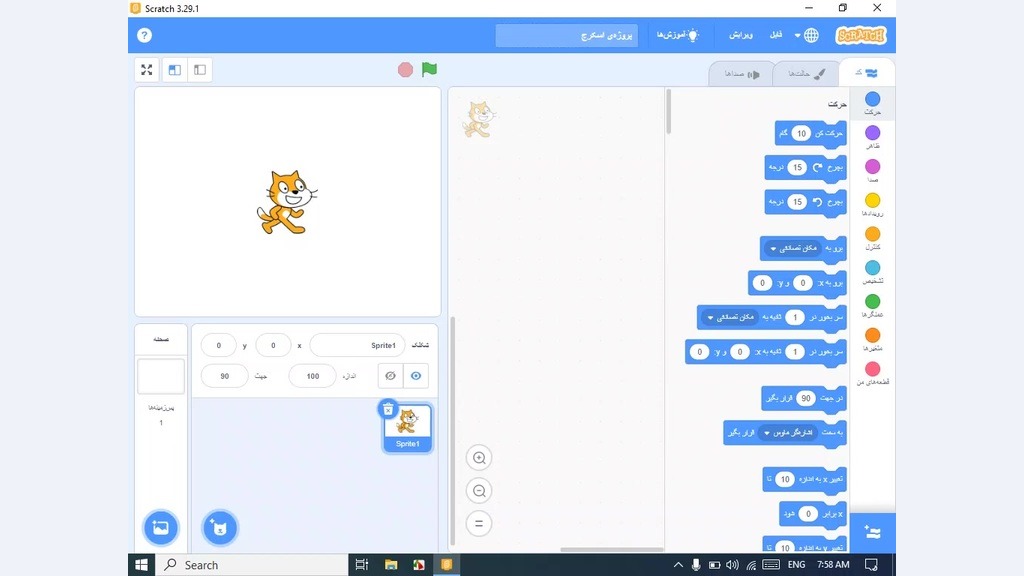Select the blue Motion category circle
The width and height of the screenshot is (1024, 576).
click(872, 99)
